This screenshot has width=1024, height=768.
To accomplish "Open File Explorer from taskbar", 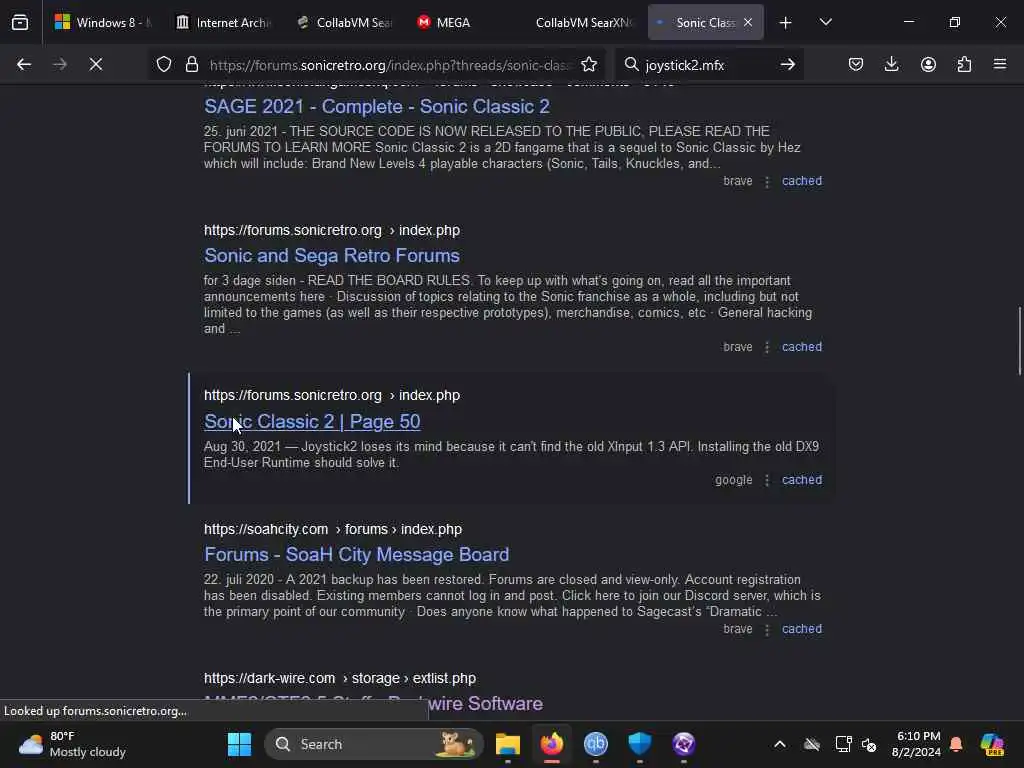I will click(507, 744).
